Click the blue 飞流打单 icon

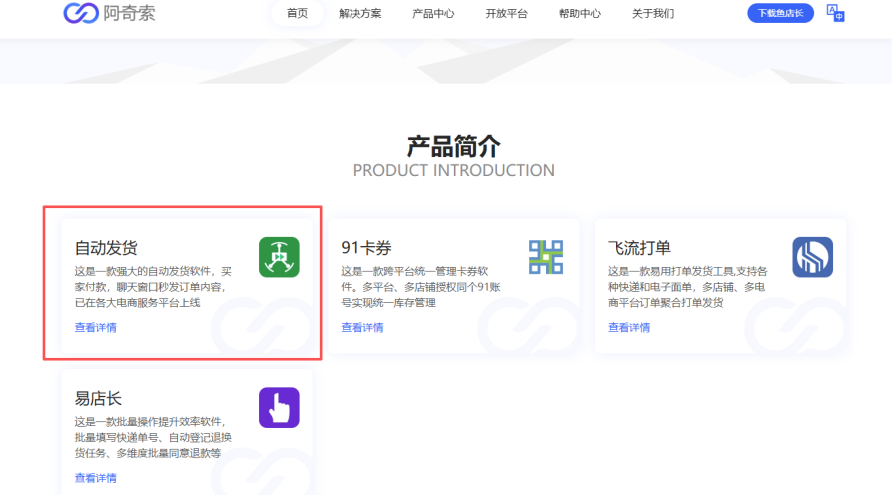[x=812, y=257]
